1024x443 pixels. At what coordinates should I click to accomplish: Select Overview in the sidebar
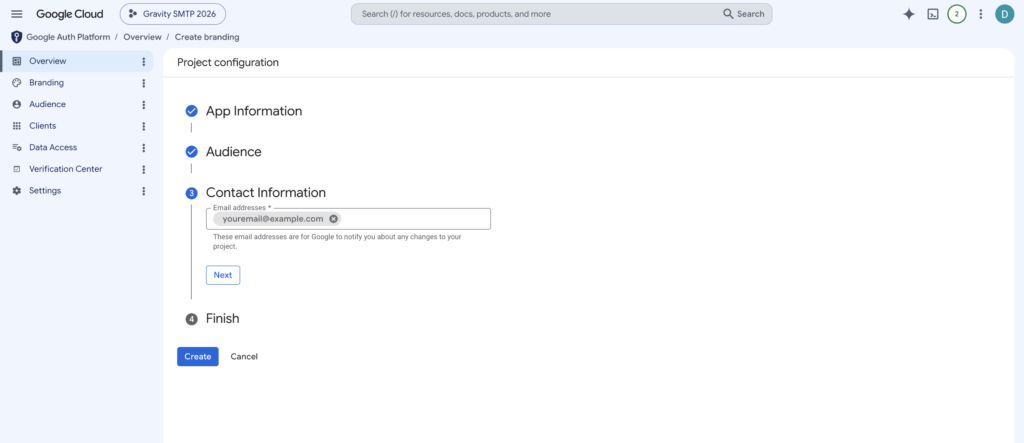[76, 61]
